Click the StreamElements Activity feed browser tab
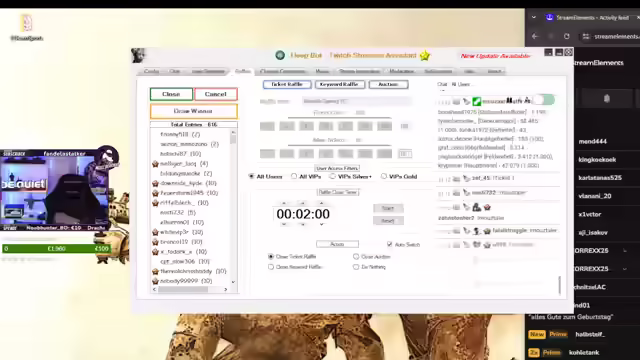This screenshot has height=360, width=640. tap(591, 18)
